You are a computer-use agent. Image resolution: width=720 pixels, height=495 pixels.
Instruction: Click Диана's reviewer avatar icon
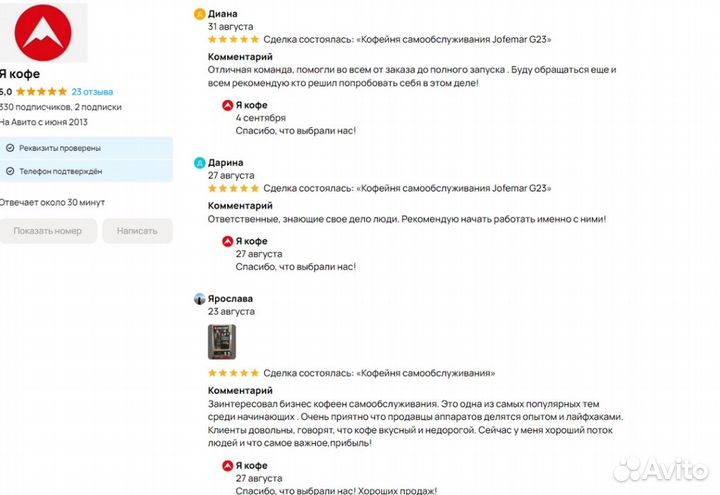[x=200, y=14]
